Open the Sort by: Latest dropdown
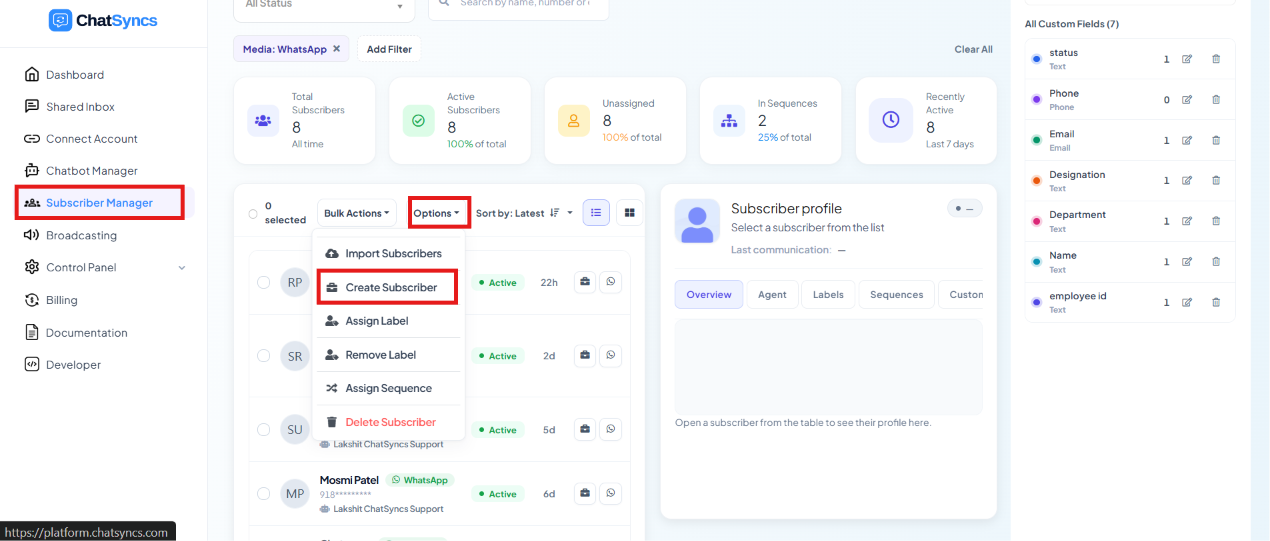 (524, 213)
